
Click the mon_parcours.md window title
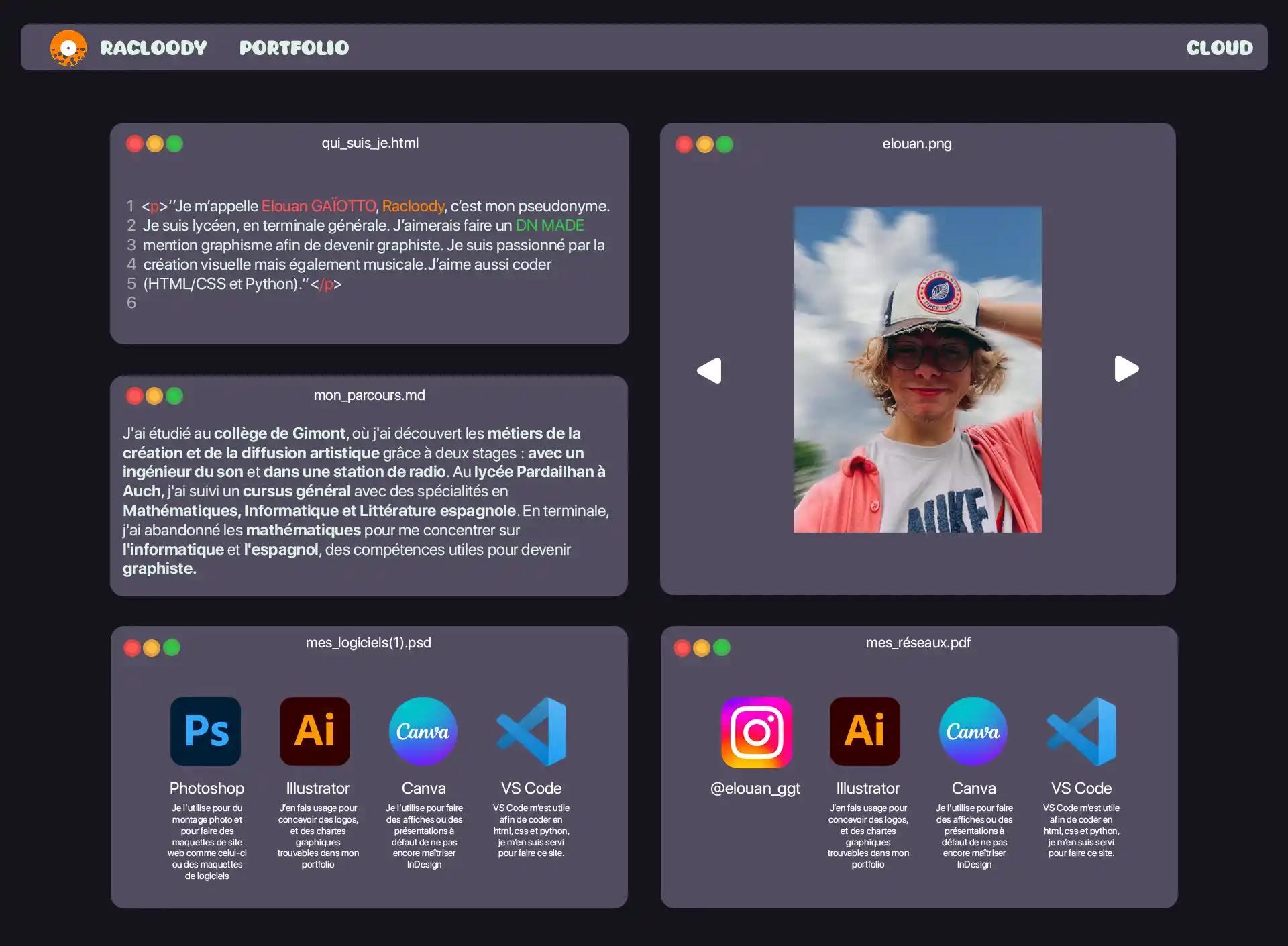point(370,395)
